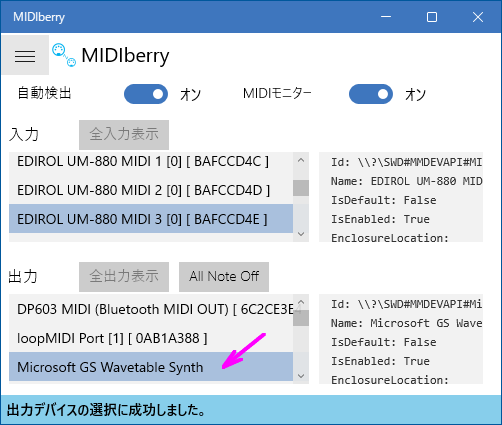Toggle the MIDIモニター switch off
The image size is (502, 425).
[371, 94]
